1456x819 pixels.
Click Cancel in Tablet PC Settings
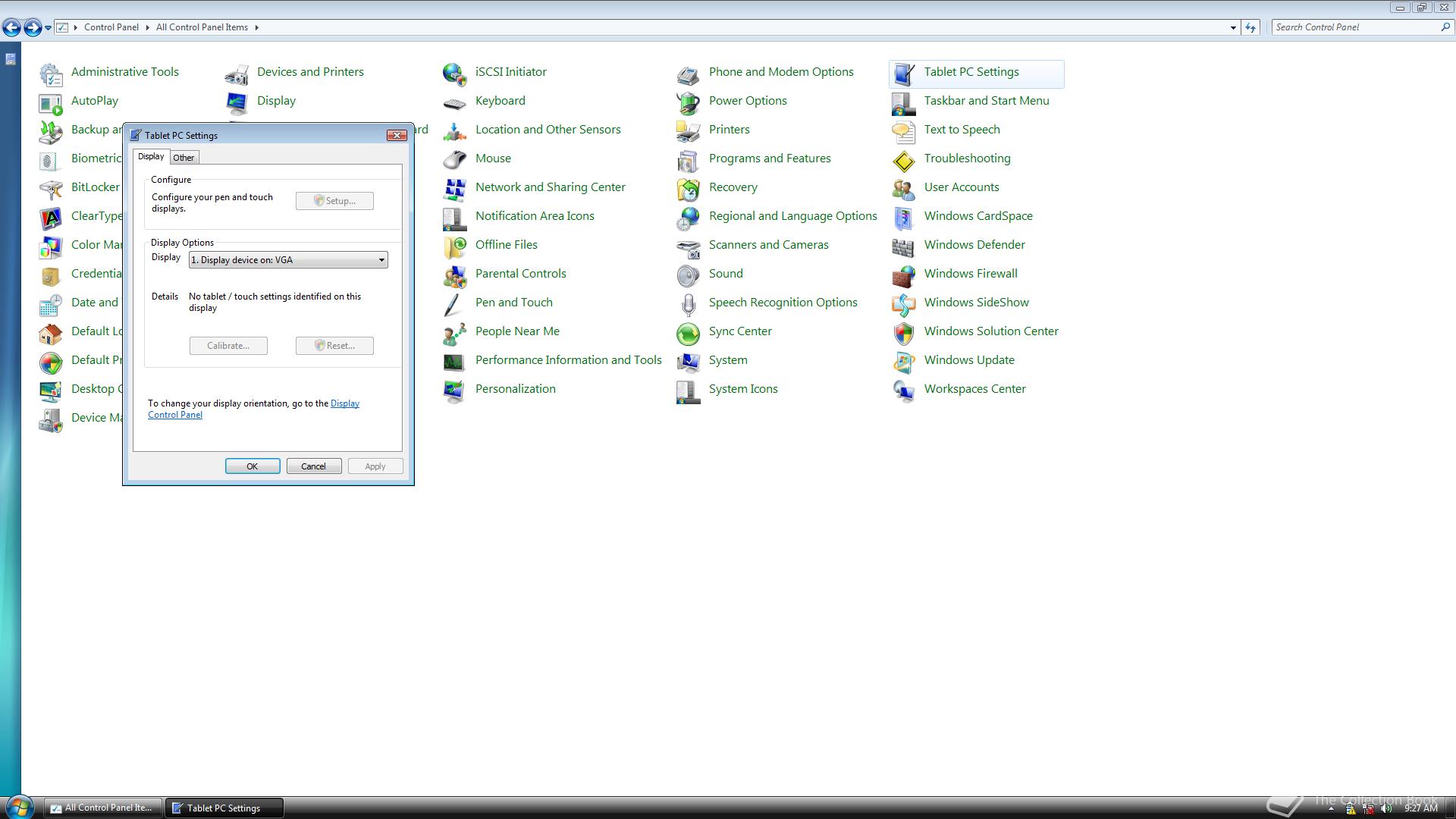(313, 466)
